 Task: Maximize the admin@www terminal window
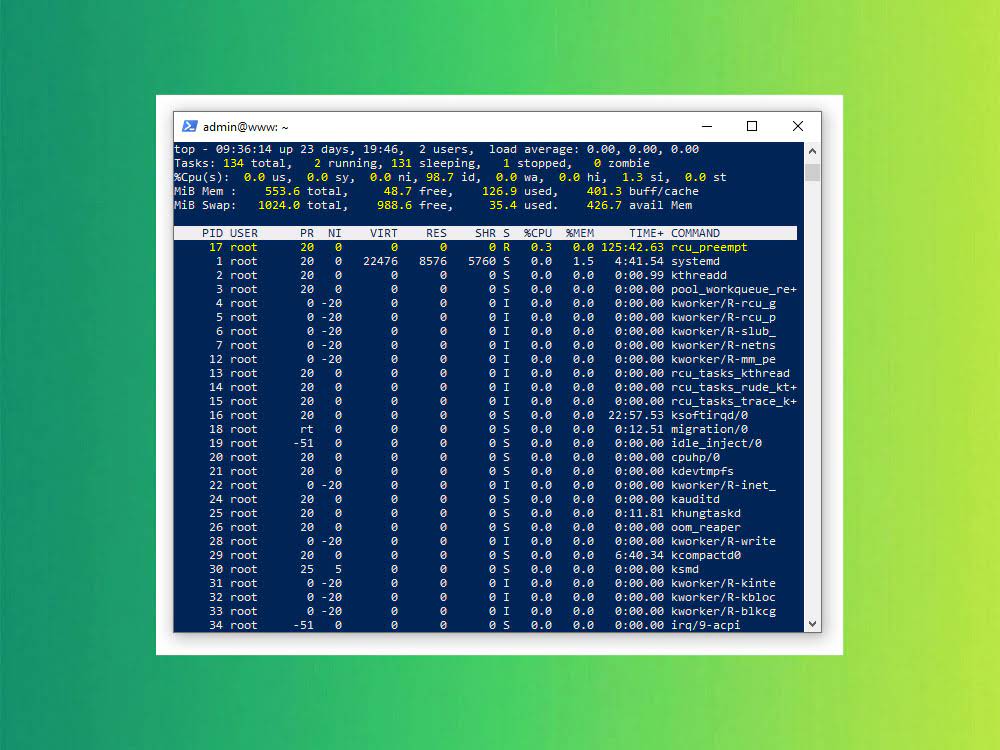click(752, 126)
